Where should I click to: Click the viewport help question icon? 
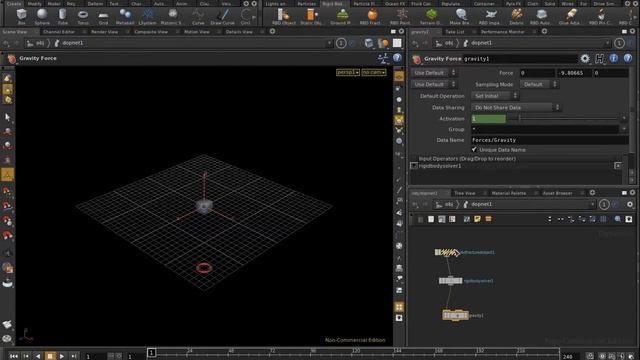coord(397,58)
